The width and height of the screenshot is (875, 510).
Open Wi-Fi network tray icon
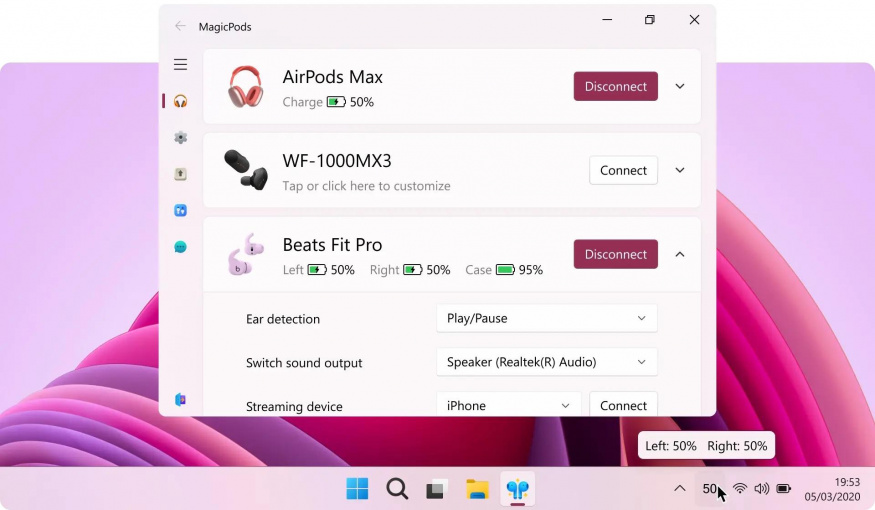(x=740, y=489)
